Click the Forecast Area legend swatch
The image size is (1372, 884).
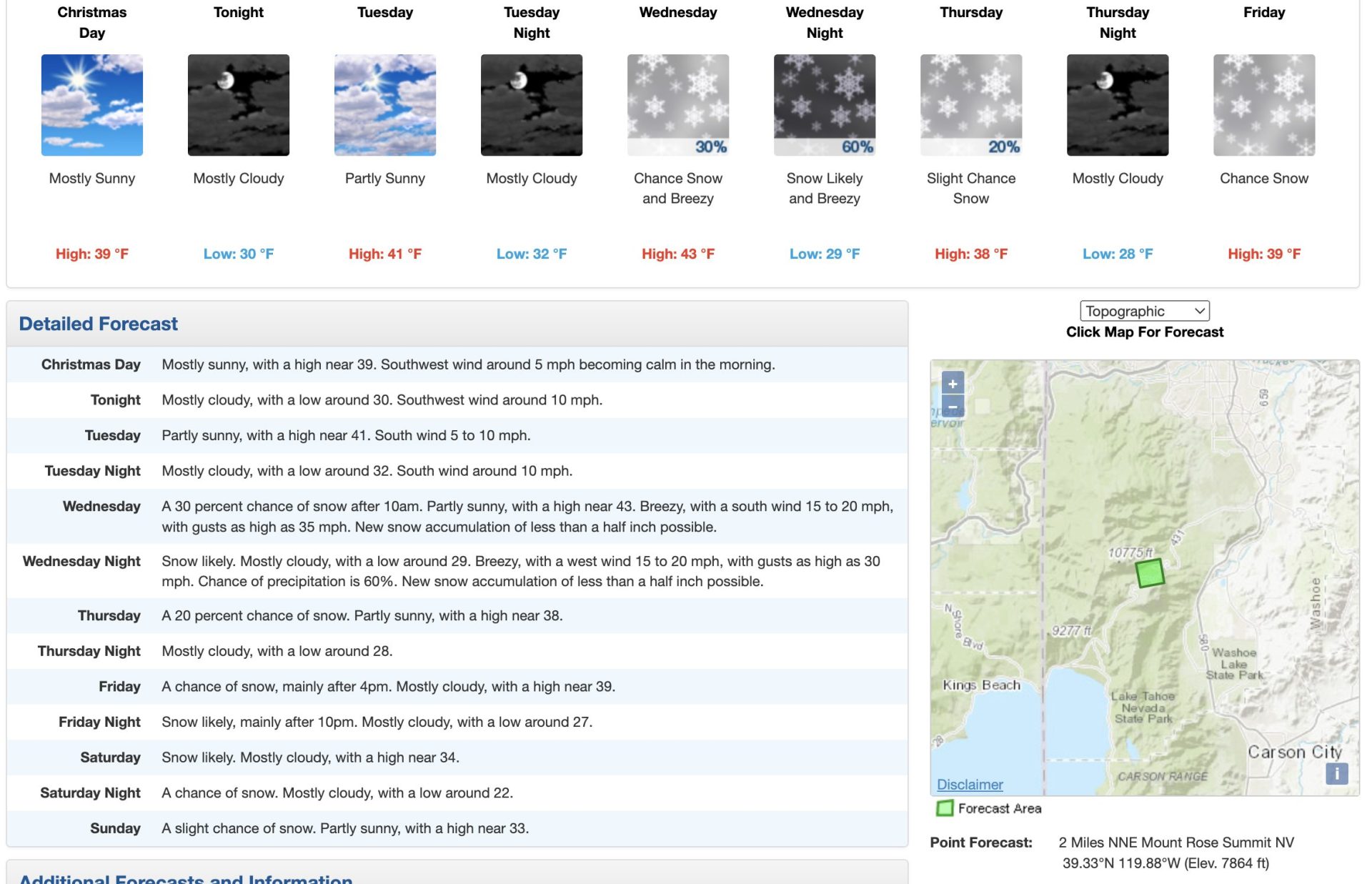pyautogui.click(x=945, y=808)
